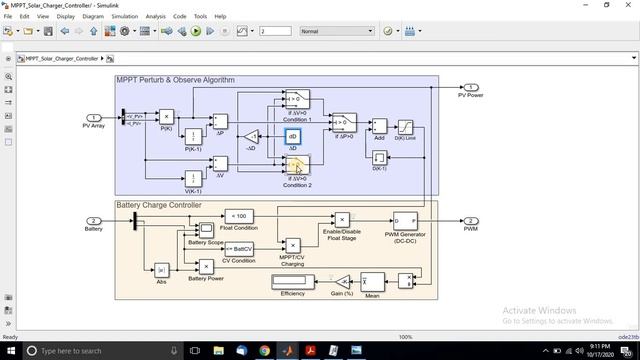Open the Display menu
The image size is (640, 360).
(x=66, y=16)
